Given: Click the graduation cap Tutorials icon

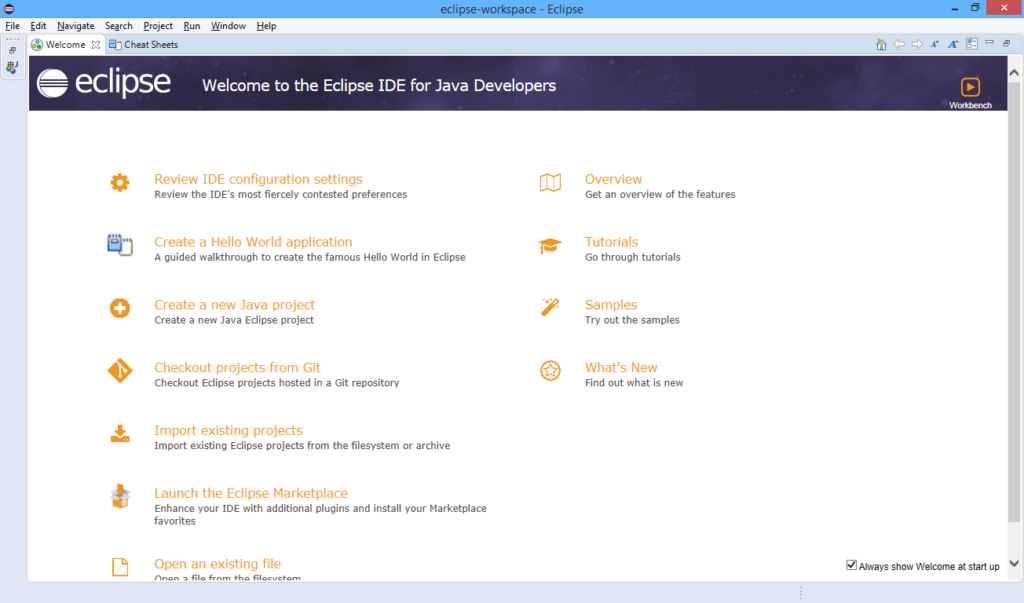Looking at the screenshot, I should [x=550, y=245].
